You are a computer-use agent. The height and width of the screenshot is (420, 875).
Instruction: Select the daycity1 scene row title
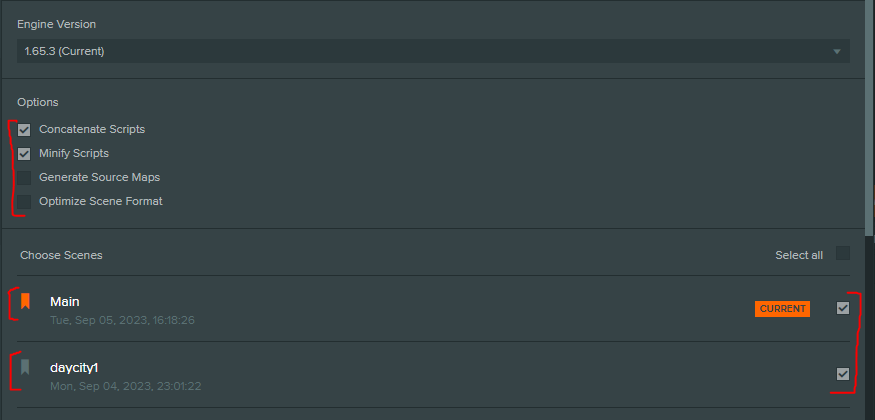point(74,368)
